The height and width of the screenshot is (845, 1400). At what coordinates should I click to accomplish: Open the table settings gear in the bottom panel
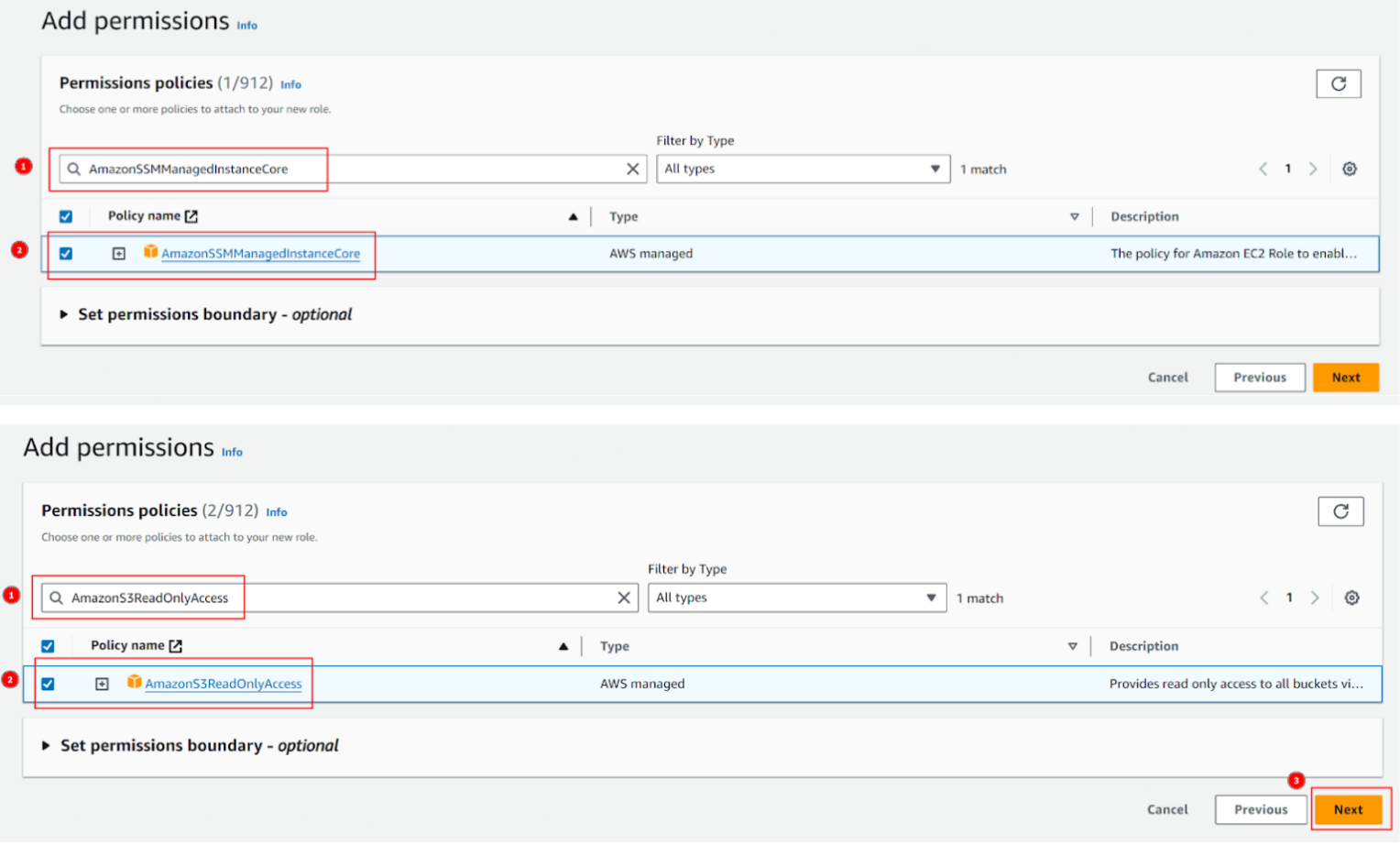tap(1351, 598)
